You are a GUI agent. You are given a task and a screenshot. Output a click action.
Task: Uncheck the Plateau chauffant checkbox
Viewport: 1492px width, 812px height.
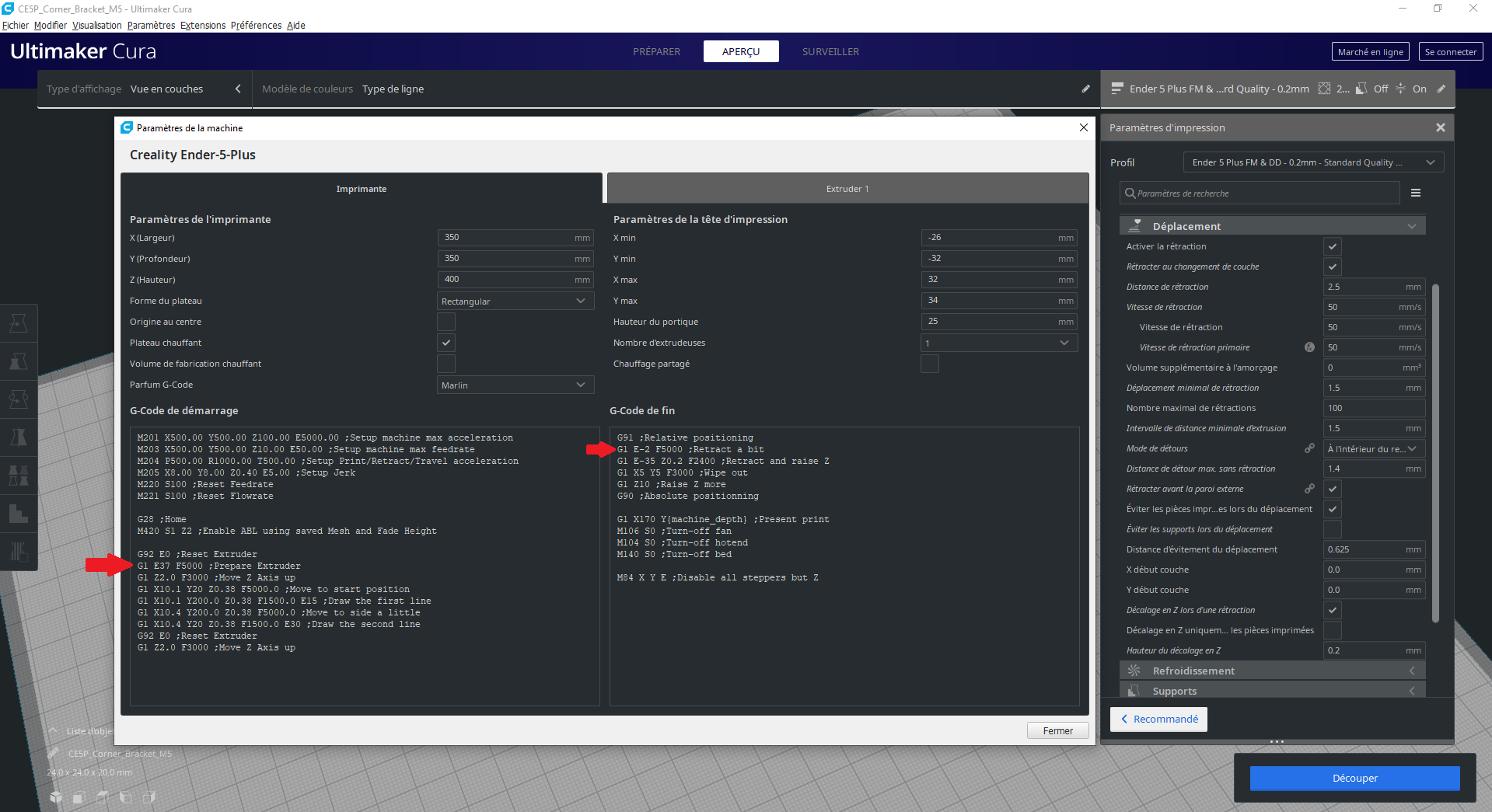[446, 343]
